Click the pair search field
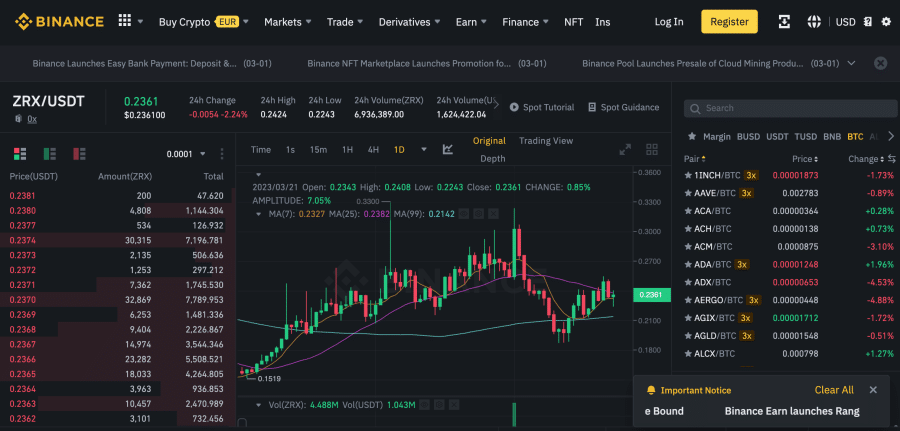Viewport: 900px width, 431px height. pyautogui.click(x=790, y=108)
